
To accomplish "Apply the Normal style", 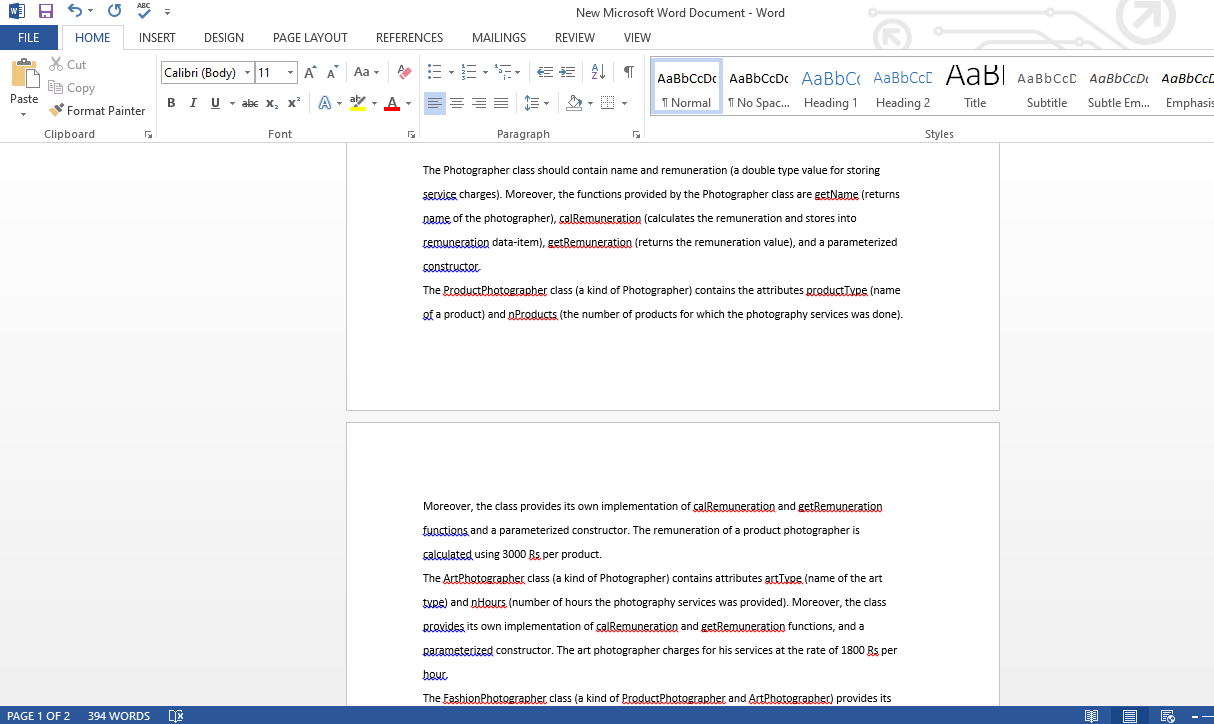I will [686, 87].
